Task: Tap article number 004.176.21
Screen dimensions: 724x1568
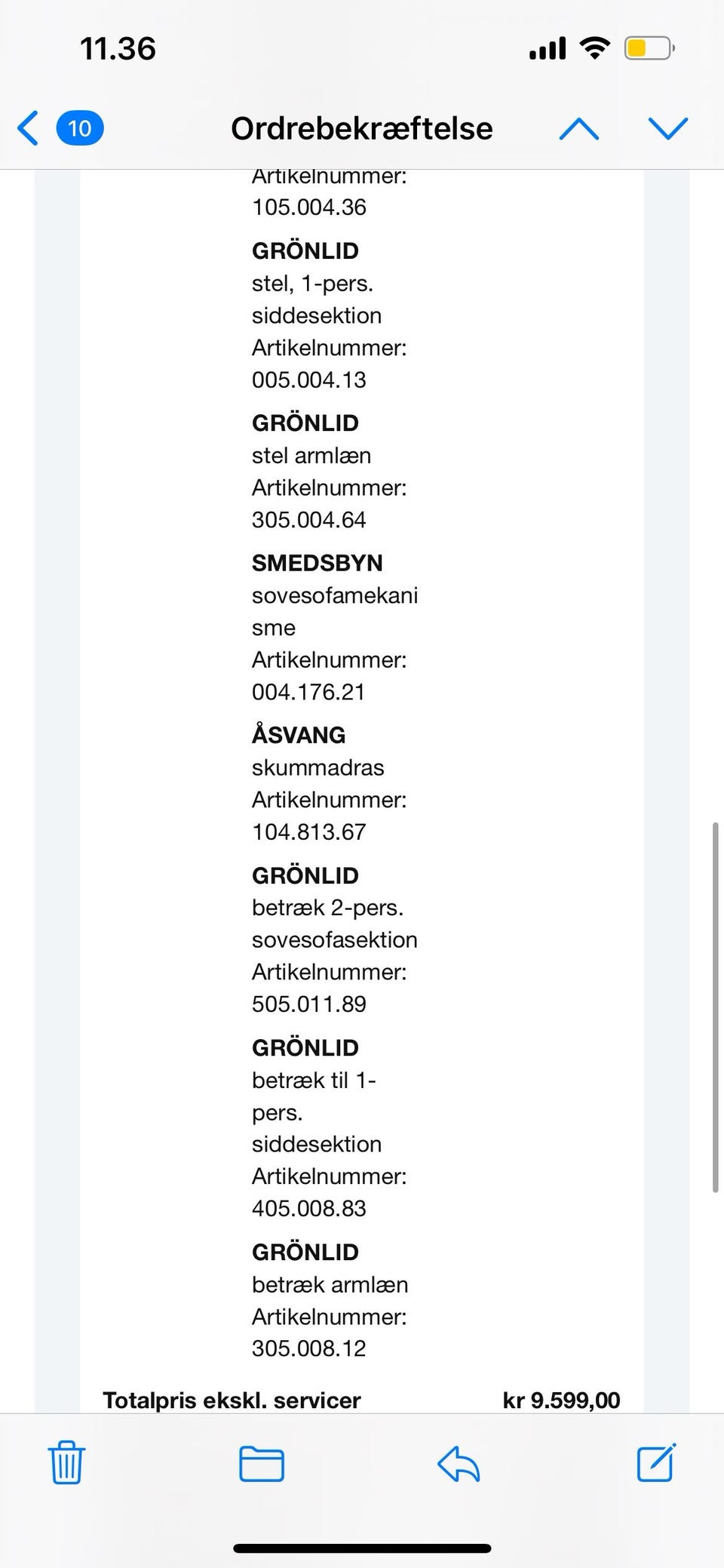Action: pos(308,692)
